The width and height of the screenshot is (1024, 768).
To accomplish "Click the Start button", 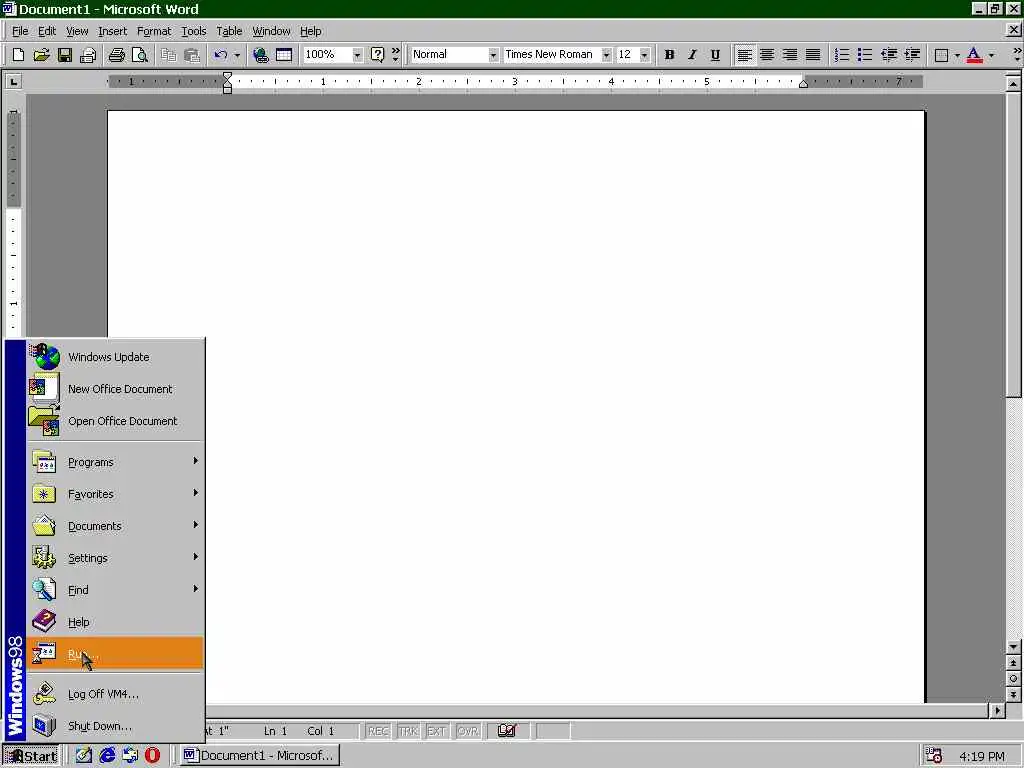I will point(31,756).
